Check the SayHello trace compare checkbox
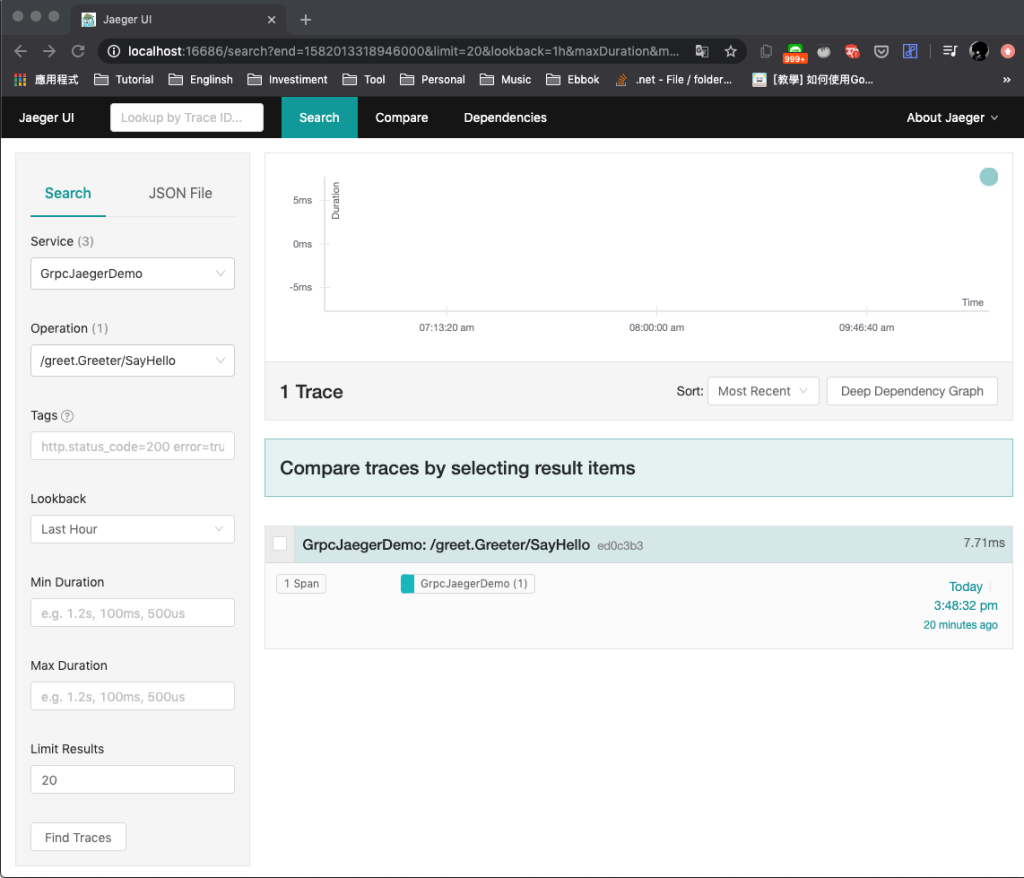1024x878 pixels. click(280, 544)
